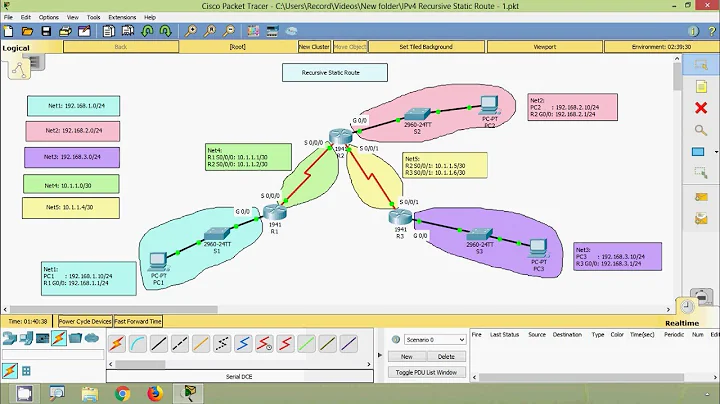Save the project with the floppy icon

pyautogui.click(x=46, y=31)
